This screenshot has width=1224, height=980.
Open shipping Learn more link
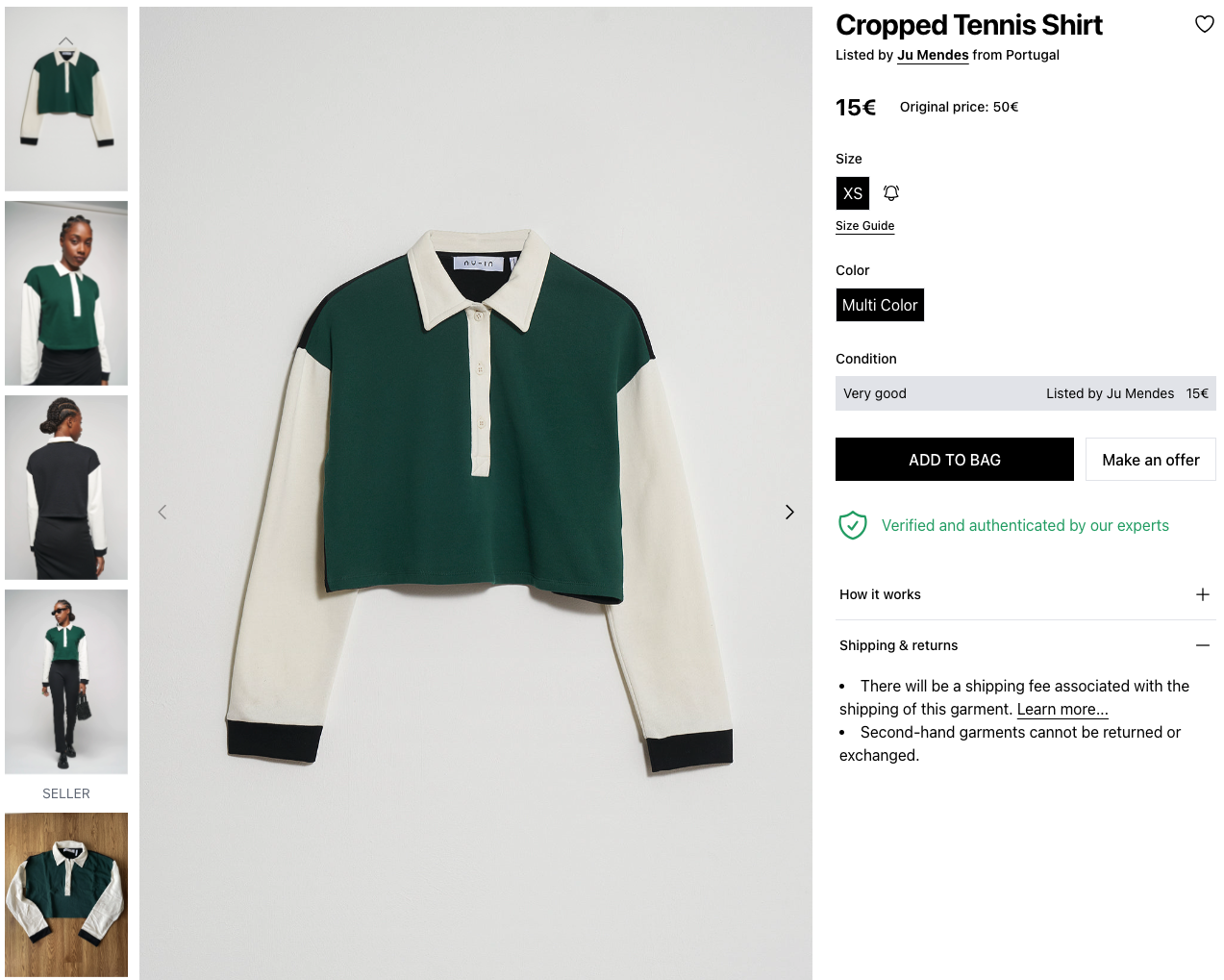1062,709
